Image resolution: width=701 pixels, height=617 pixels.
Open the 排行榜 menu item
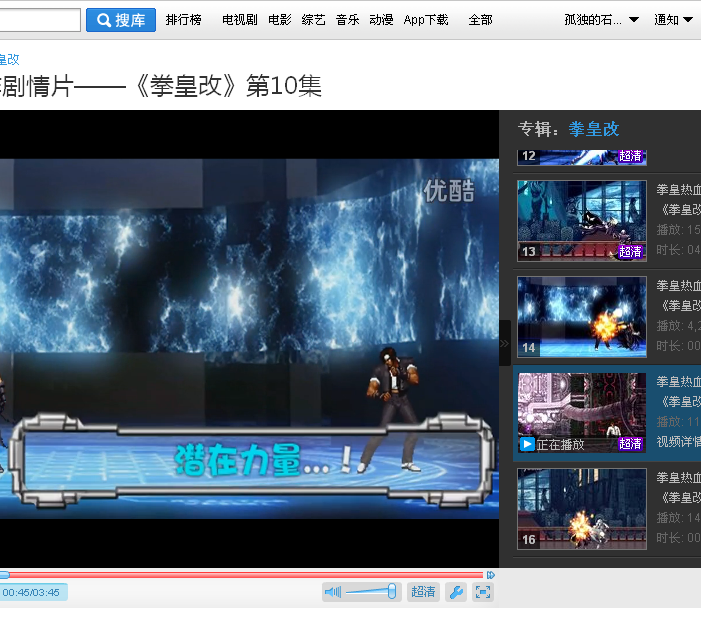[183, 20]
